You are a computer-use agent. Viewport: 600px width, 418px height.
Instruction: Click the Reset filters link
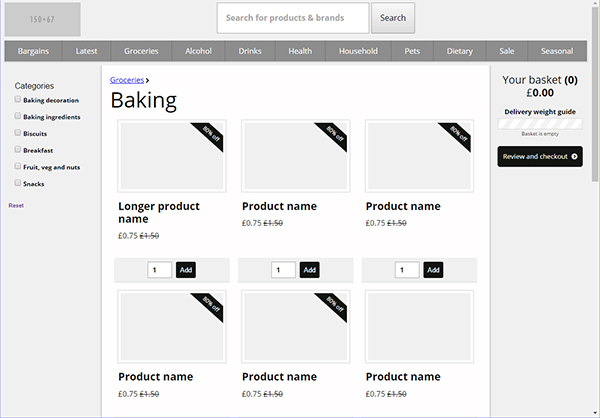[16, 206]
